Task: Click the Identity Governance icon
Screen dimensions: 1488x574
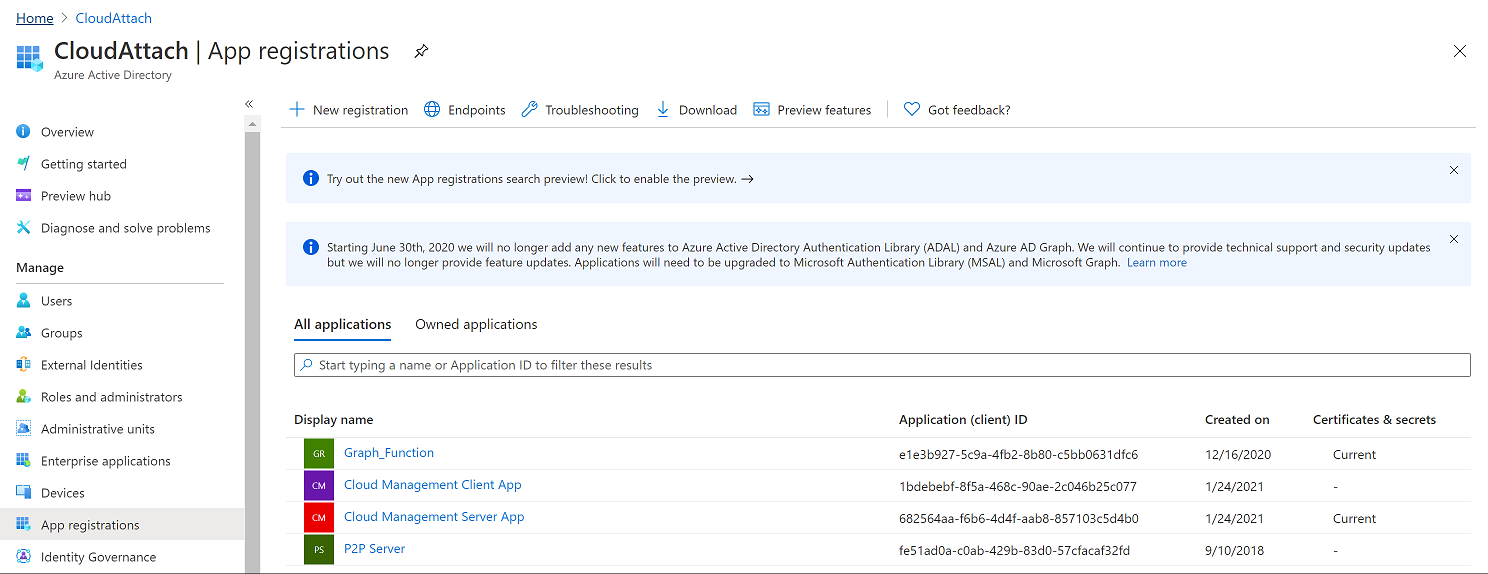Action: coord(24,557)
